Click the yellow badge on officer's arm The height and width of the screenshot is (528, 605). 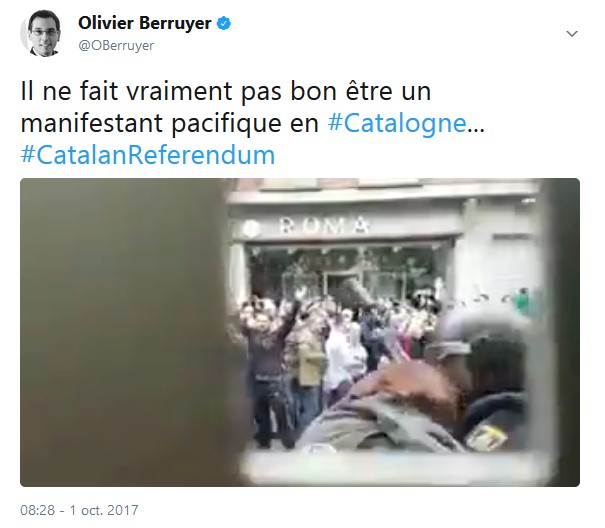tap(485, 438)
